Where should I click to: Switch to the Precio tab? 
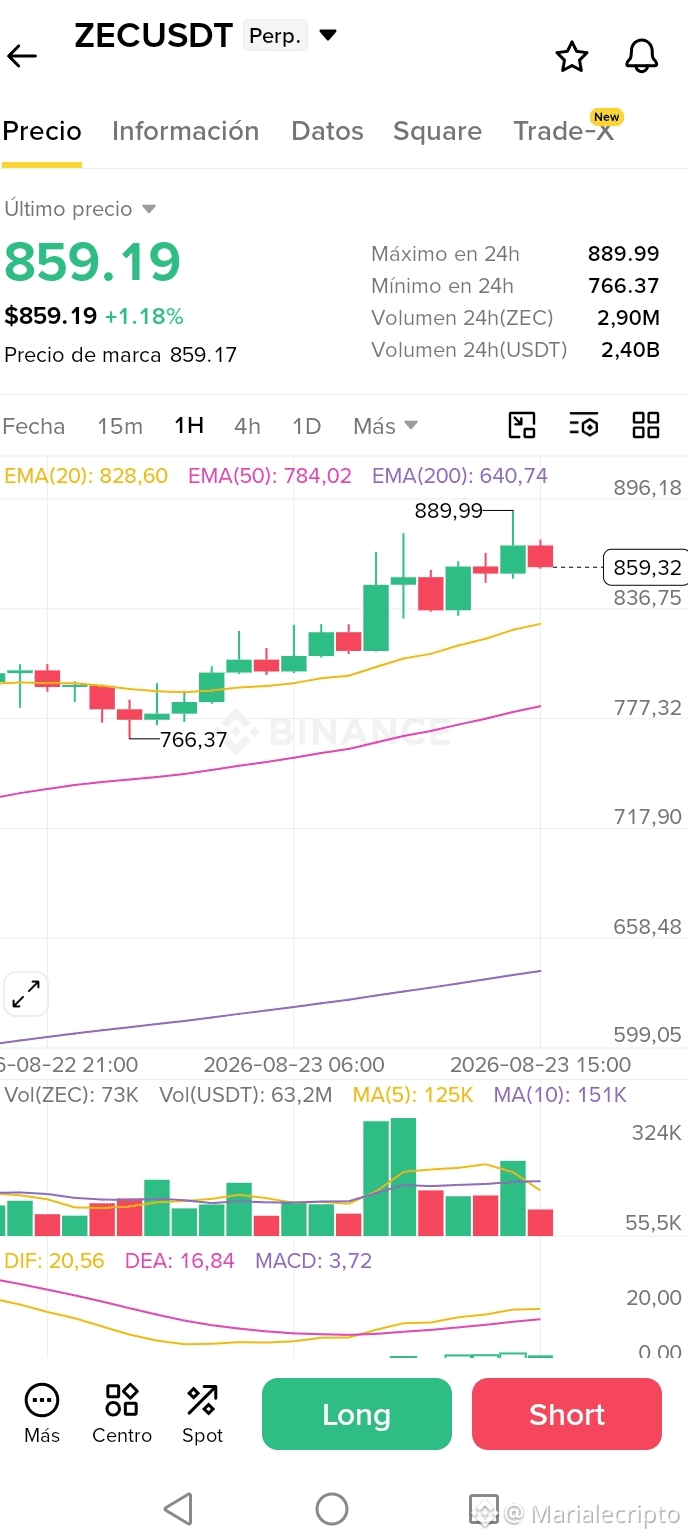click(42, 131)
